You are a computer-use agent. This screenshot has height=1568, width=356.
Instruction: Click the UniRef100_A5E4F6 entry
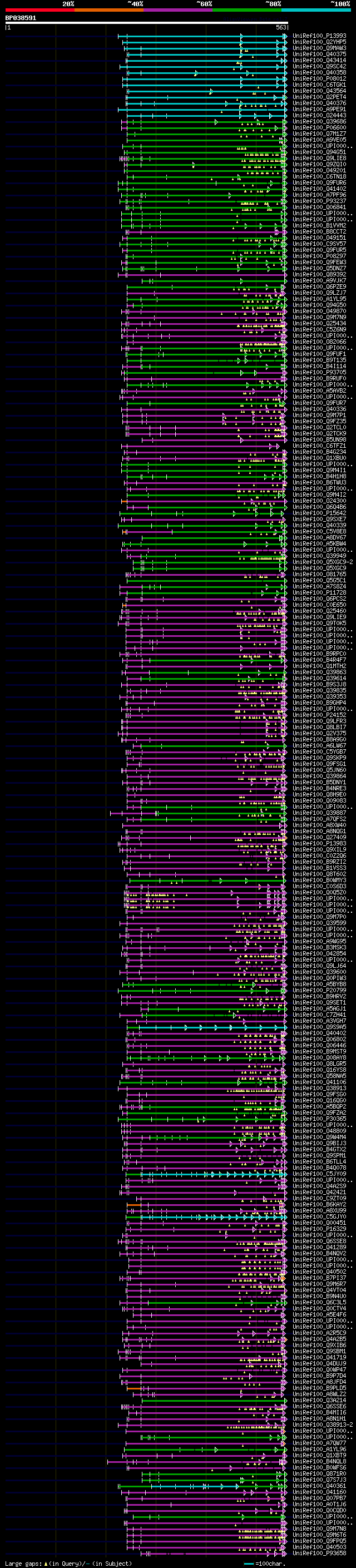click(x=319, y=1315)
